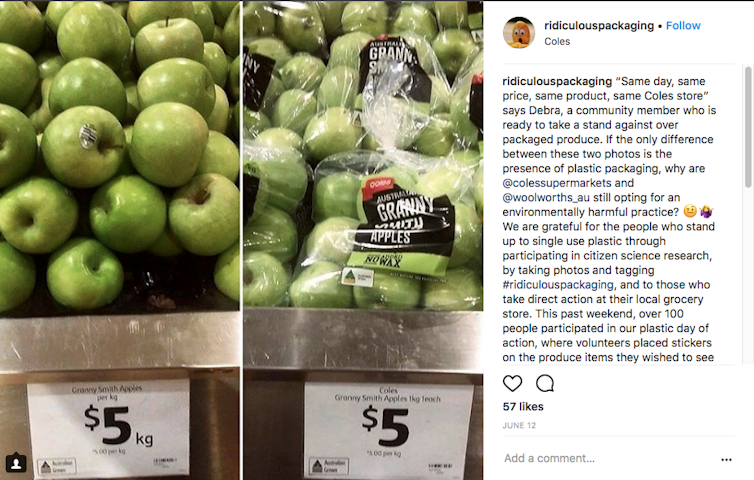This screenshot has width=754, height=480.
Task: Click the caption scrollbar thumb
Action: point(748,127)
